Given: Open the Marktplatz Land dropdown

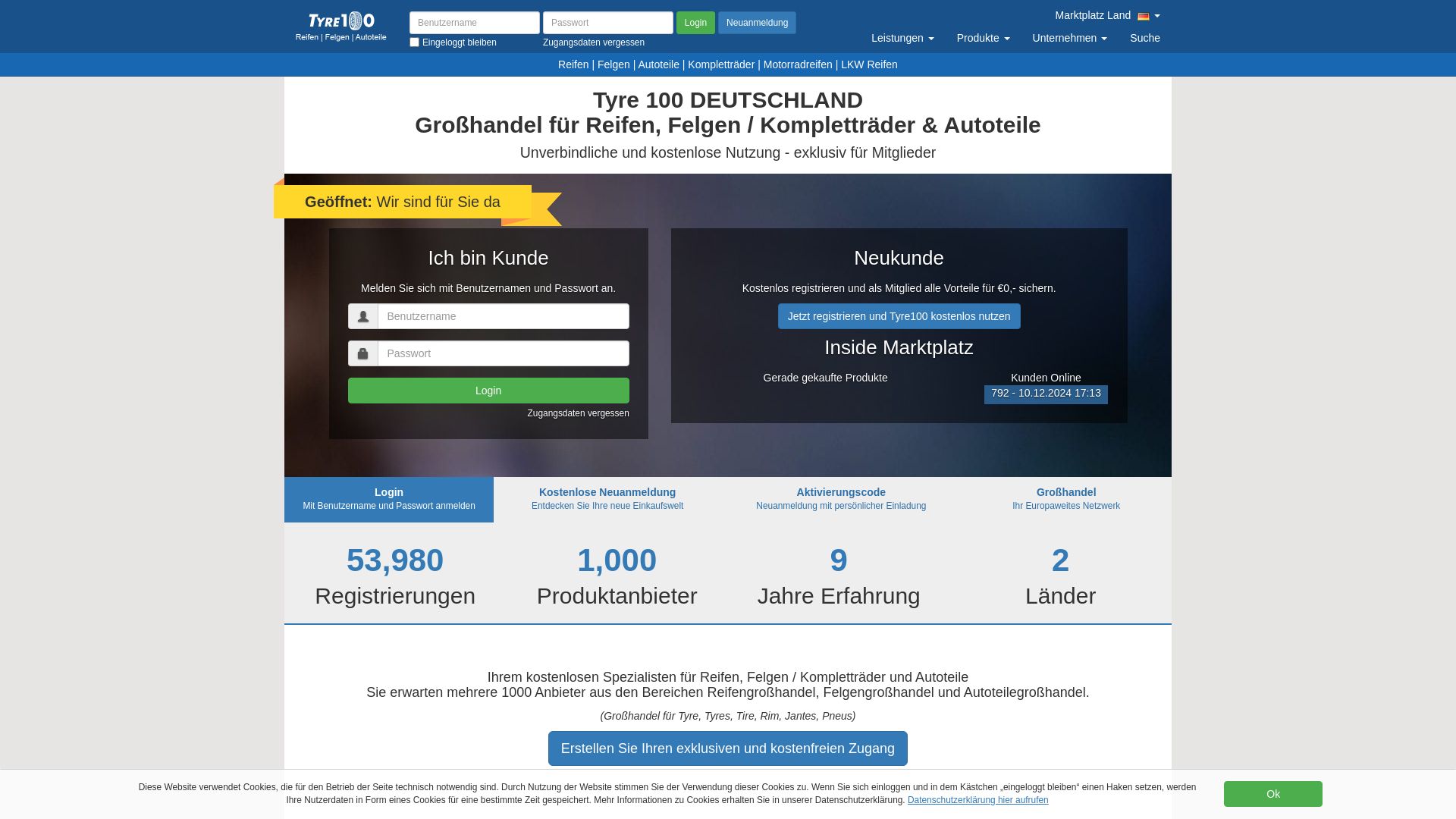Looking at the screenshot, I should coord(1107,15).
